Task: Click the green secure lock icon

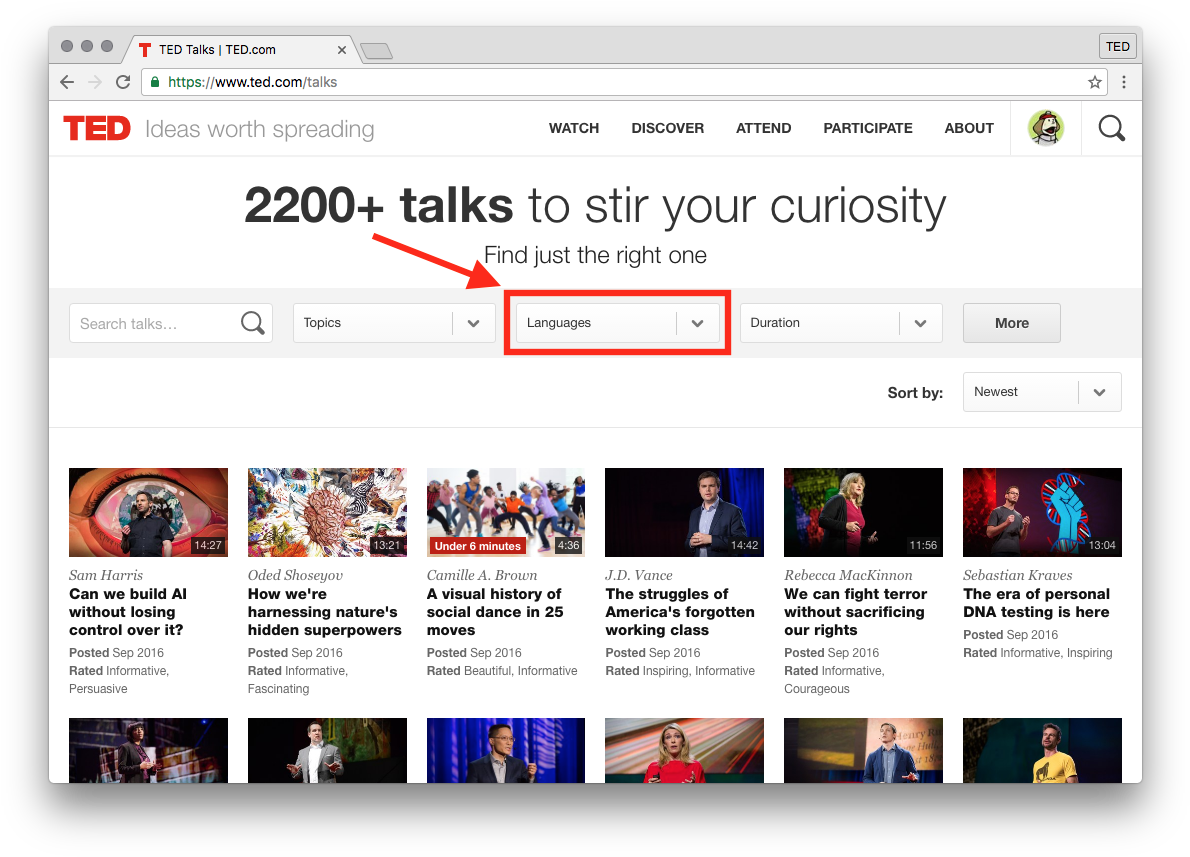Action: 155,82
